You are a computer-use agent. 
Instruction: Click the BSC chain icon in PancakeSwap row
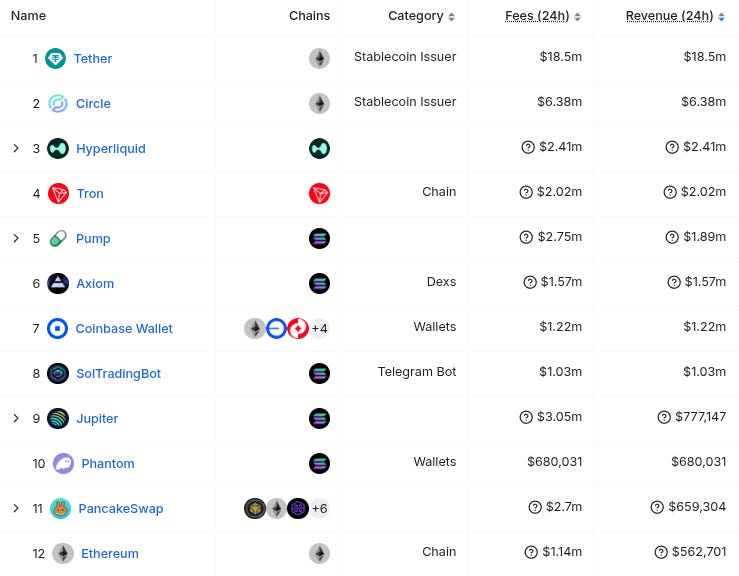(255, 509)
